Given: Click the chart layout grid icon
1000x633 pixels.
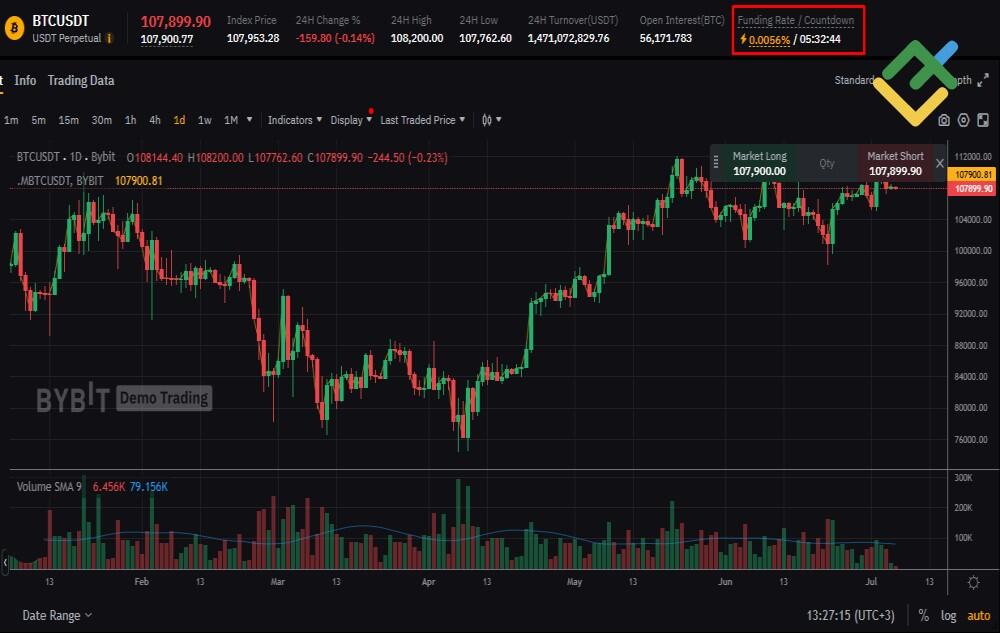Looking at the screenshot, I should 983,120.
